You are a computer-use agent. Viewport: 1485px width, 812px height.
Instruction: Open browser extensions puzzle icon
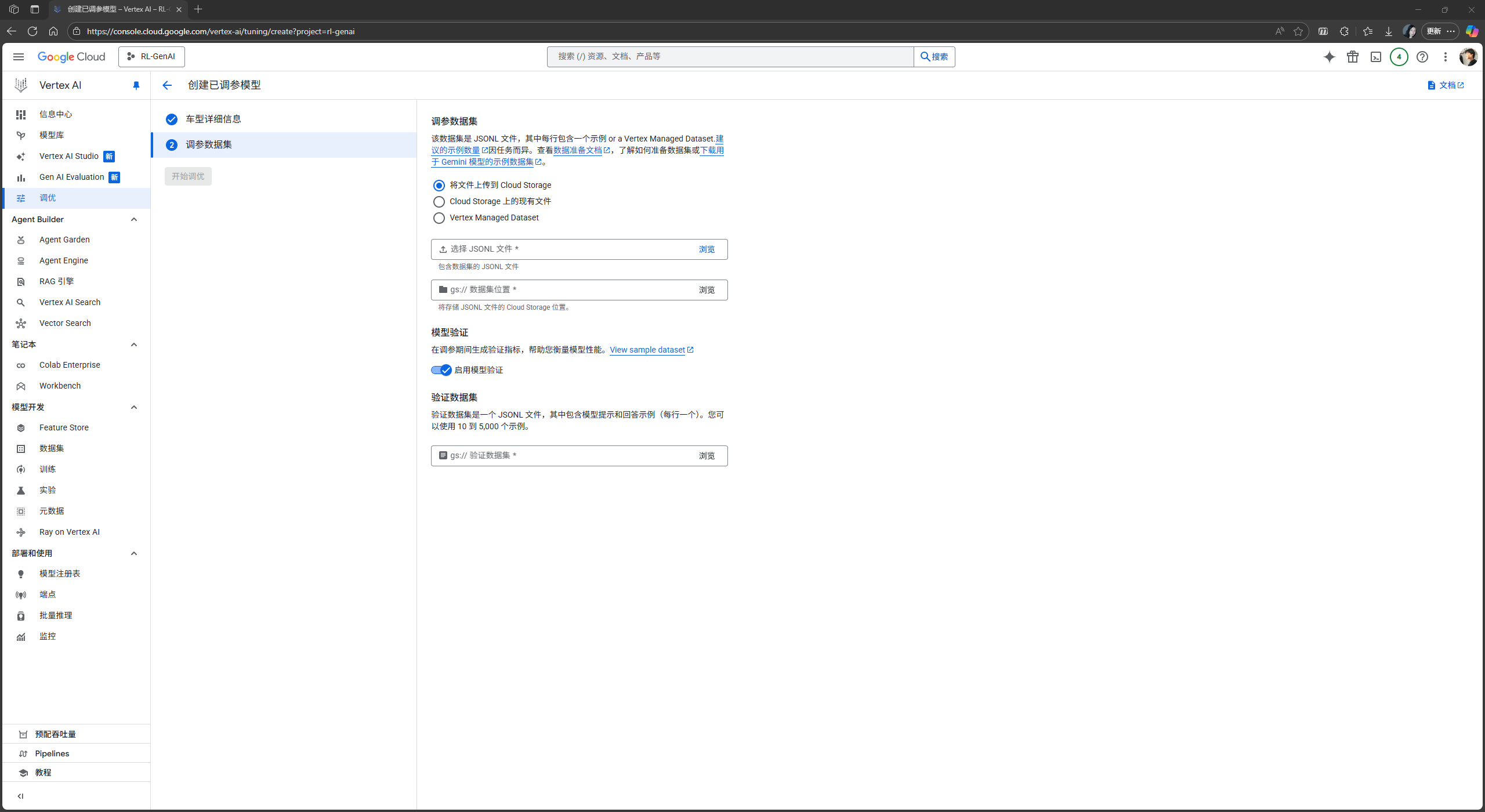coord(1344,31)
